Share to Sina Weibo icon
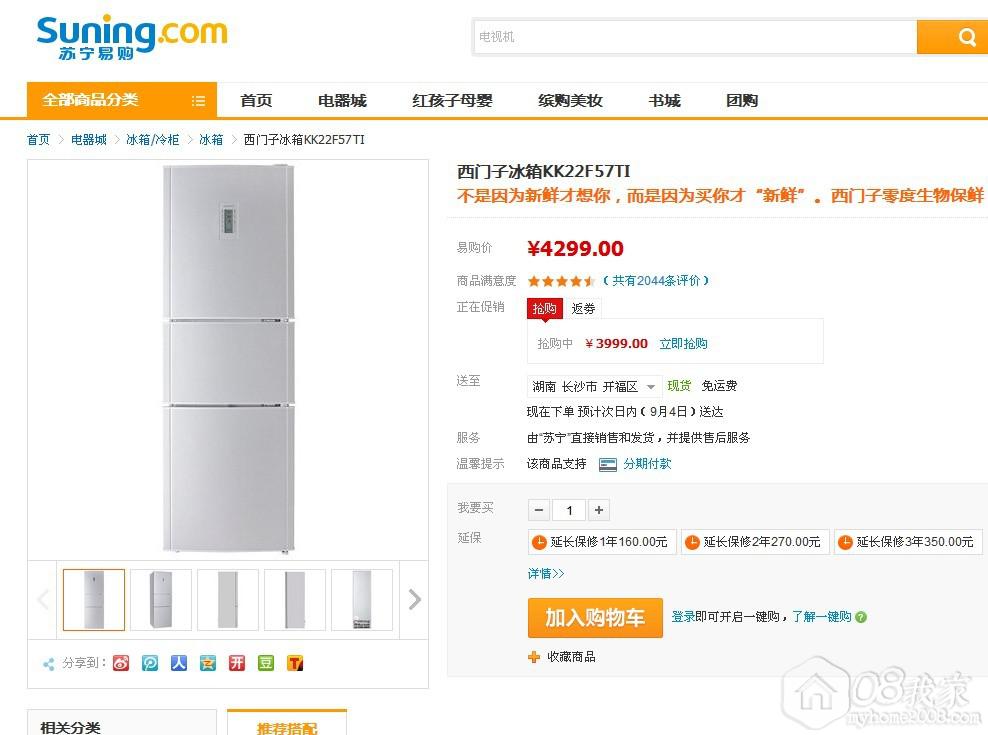988x735 pixels. (x=121, y=662)
